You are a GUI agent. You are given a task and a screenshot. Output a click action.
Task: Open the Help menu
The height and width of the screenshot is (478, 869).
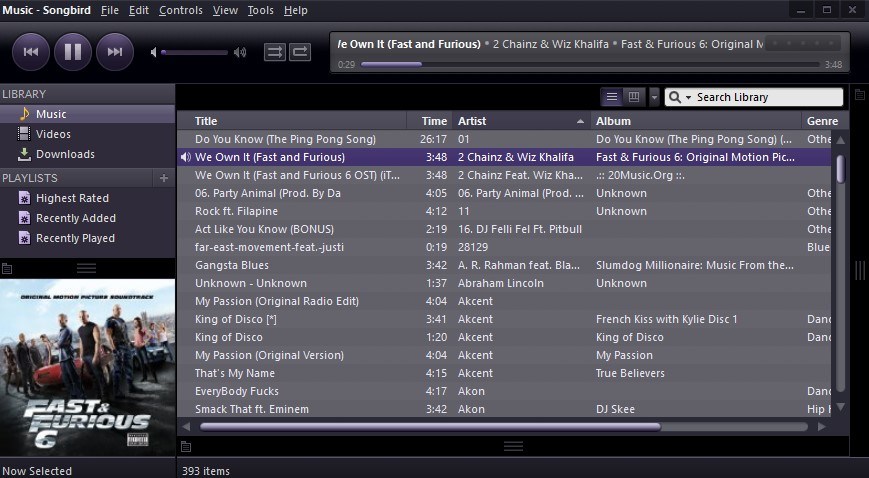tap(295, 11)
